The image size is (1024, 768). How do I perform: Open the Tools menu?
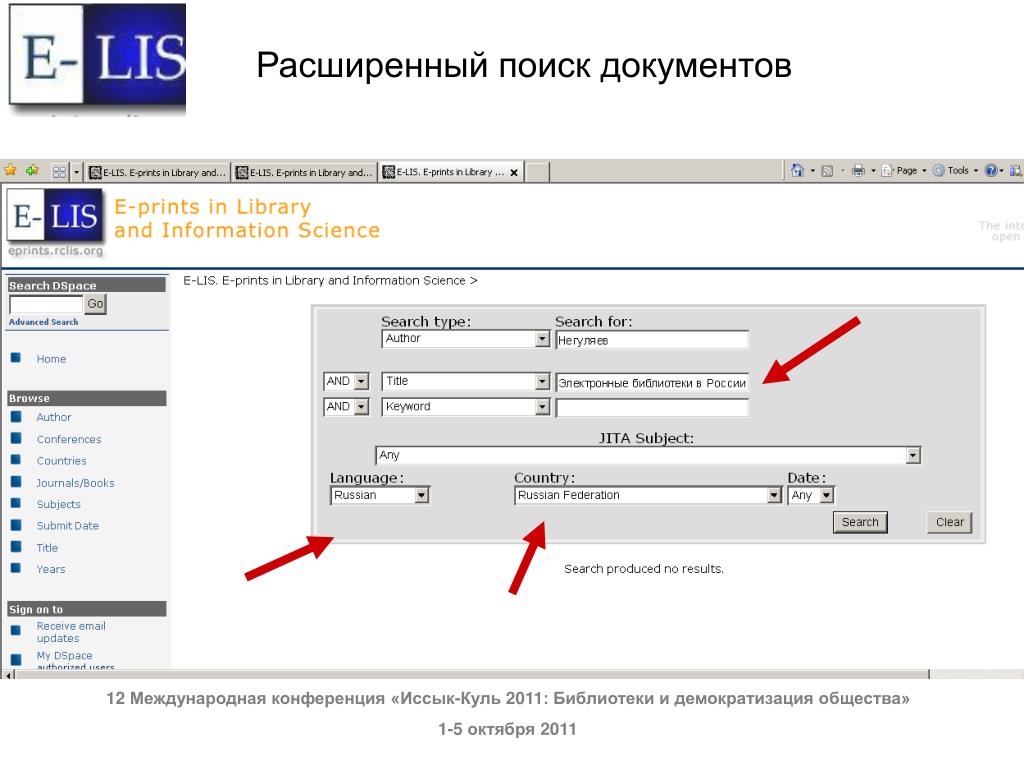pos(955,170)
